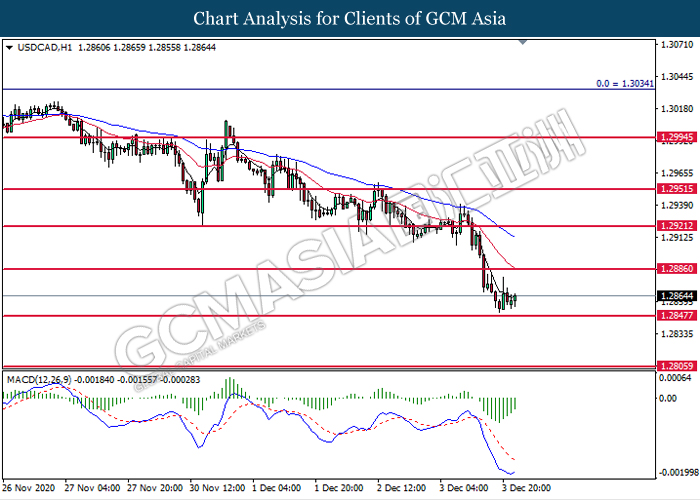This screenshot has height=500, width=700.
Task: Click the MACD scale 0.00 value
Action: [x=668, y=398]
